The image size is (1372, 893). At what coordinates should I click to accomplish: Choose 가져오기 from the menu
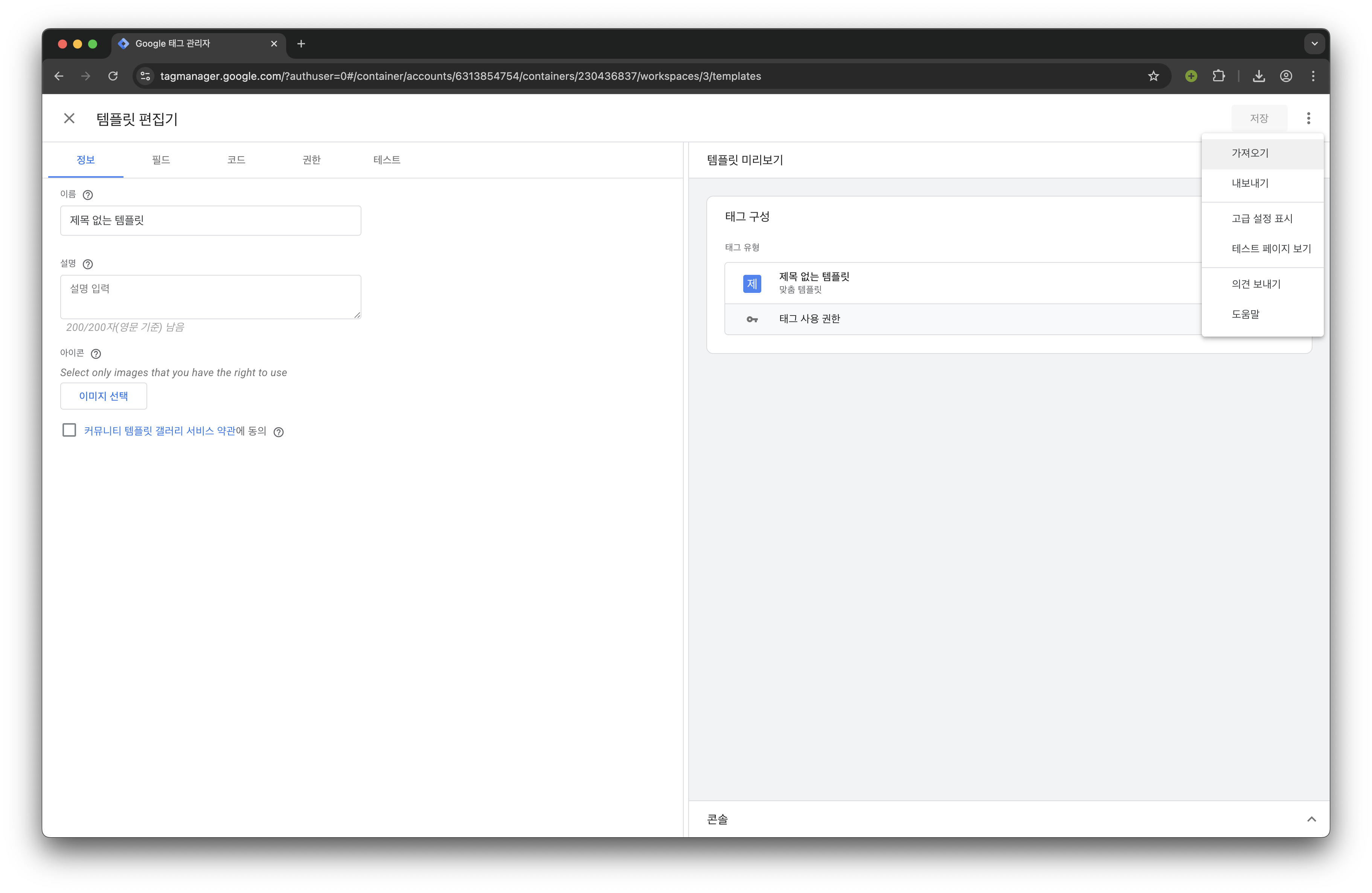pos(1250,153)
